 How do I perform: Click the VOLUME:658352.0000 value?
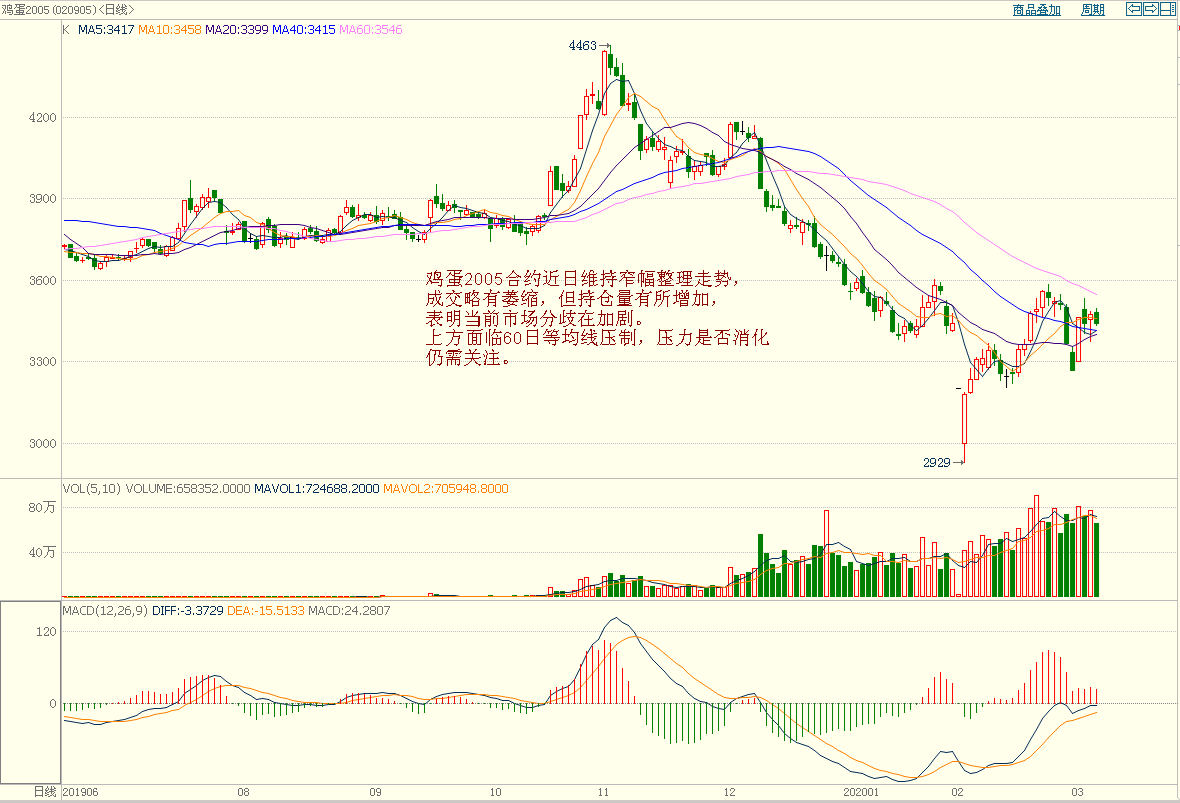tap(187, 488)
